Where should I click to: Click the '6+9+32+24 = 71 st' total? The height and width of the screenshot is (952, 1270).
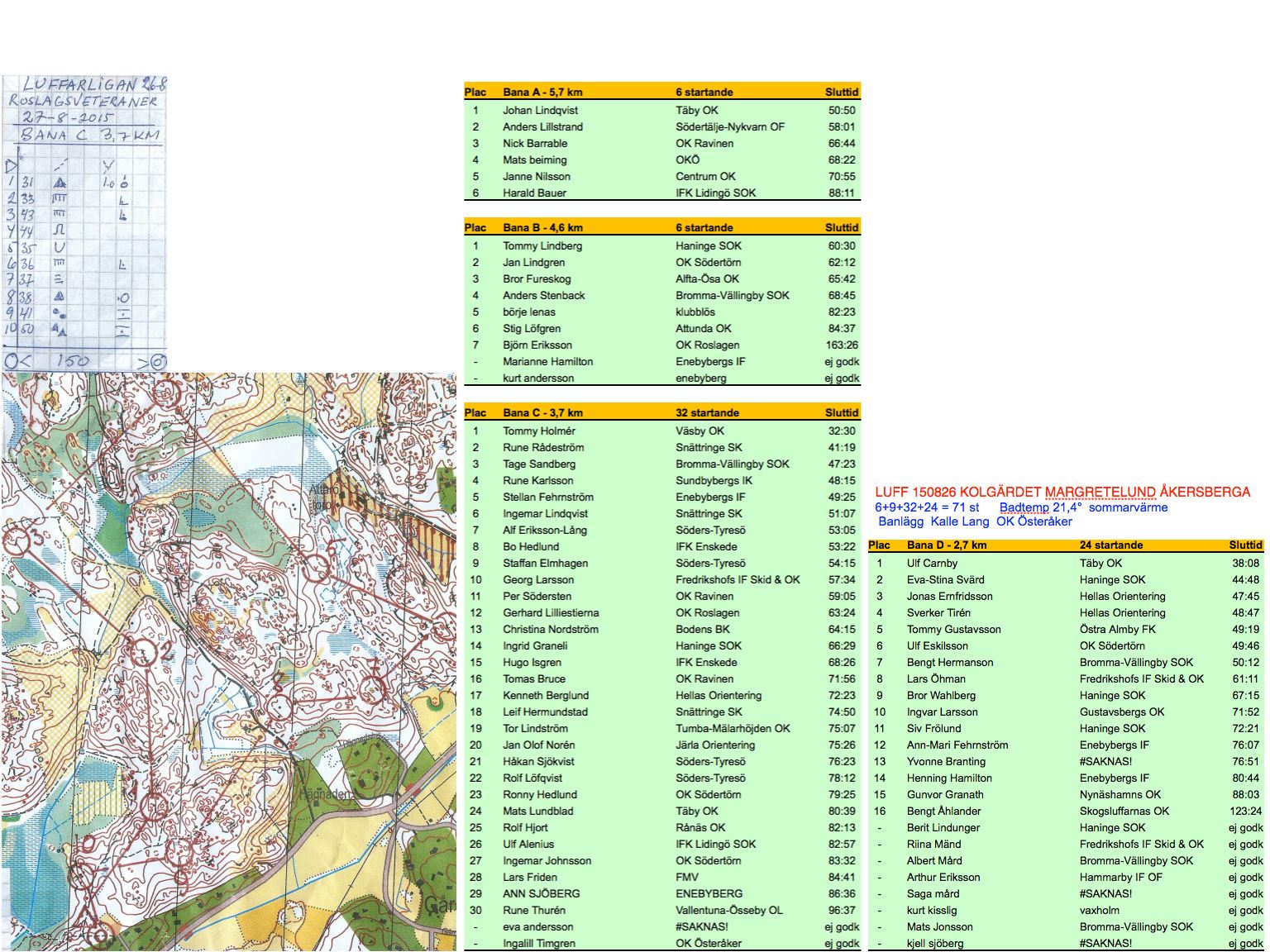coord(927,507)
